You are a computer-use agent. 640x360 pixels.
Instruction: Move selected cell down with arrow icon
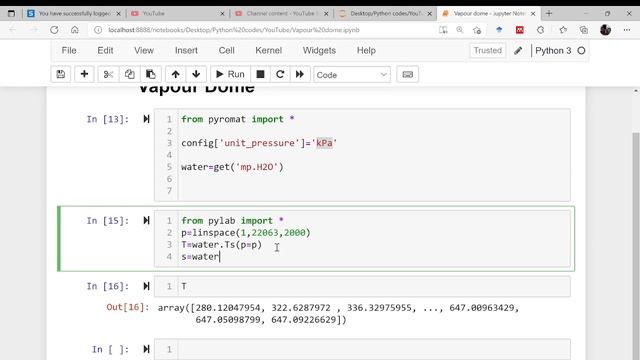pyautogui.click(x=196, y=74)
